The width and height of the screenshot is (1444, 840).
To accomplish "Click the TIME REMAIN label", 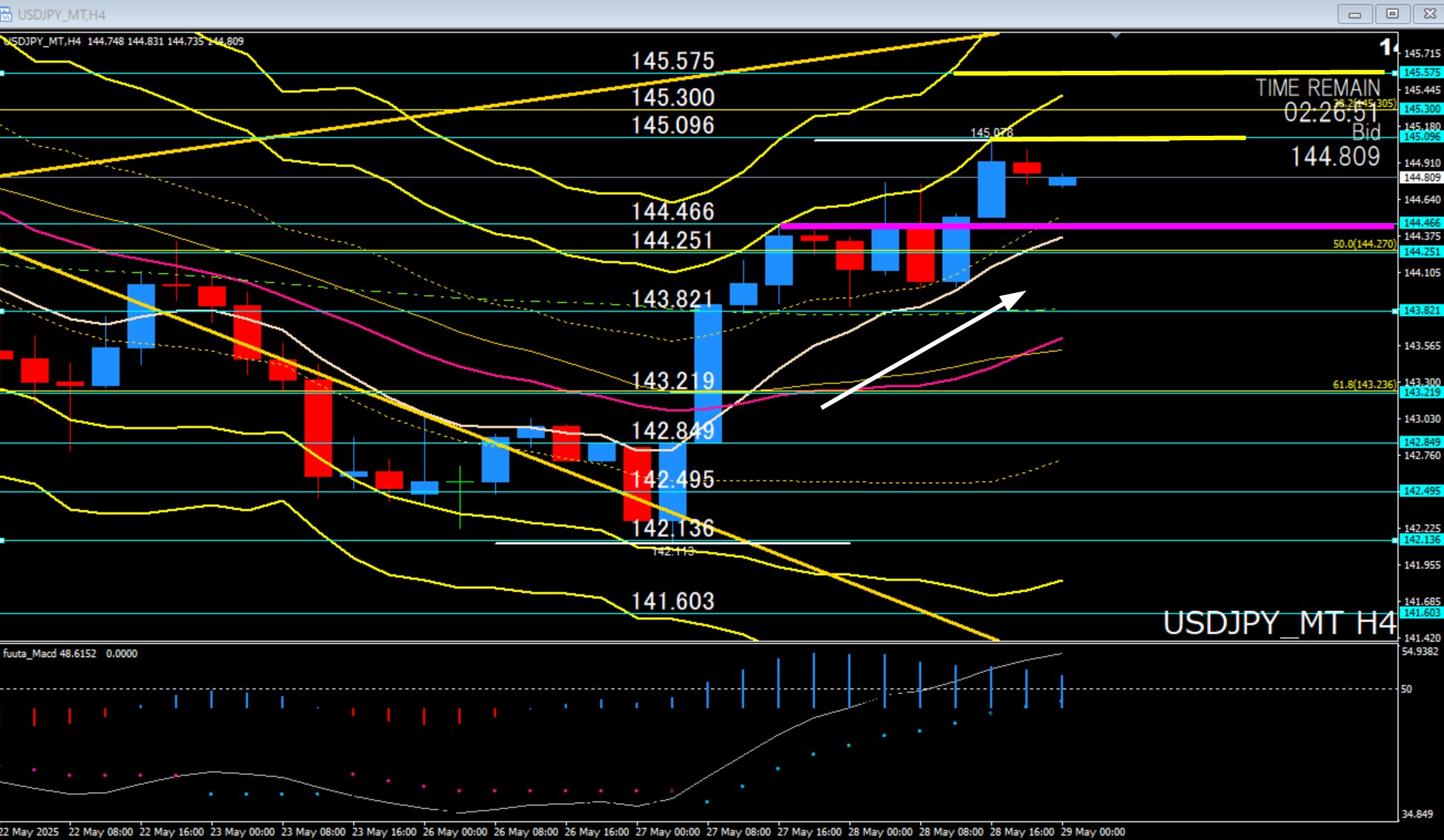I will 1318,88.
